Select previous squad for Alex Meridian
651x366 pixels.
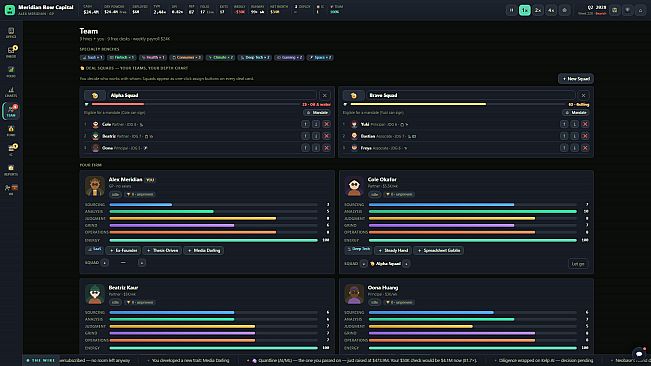(105, 263)
